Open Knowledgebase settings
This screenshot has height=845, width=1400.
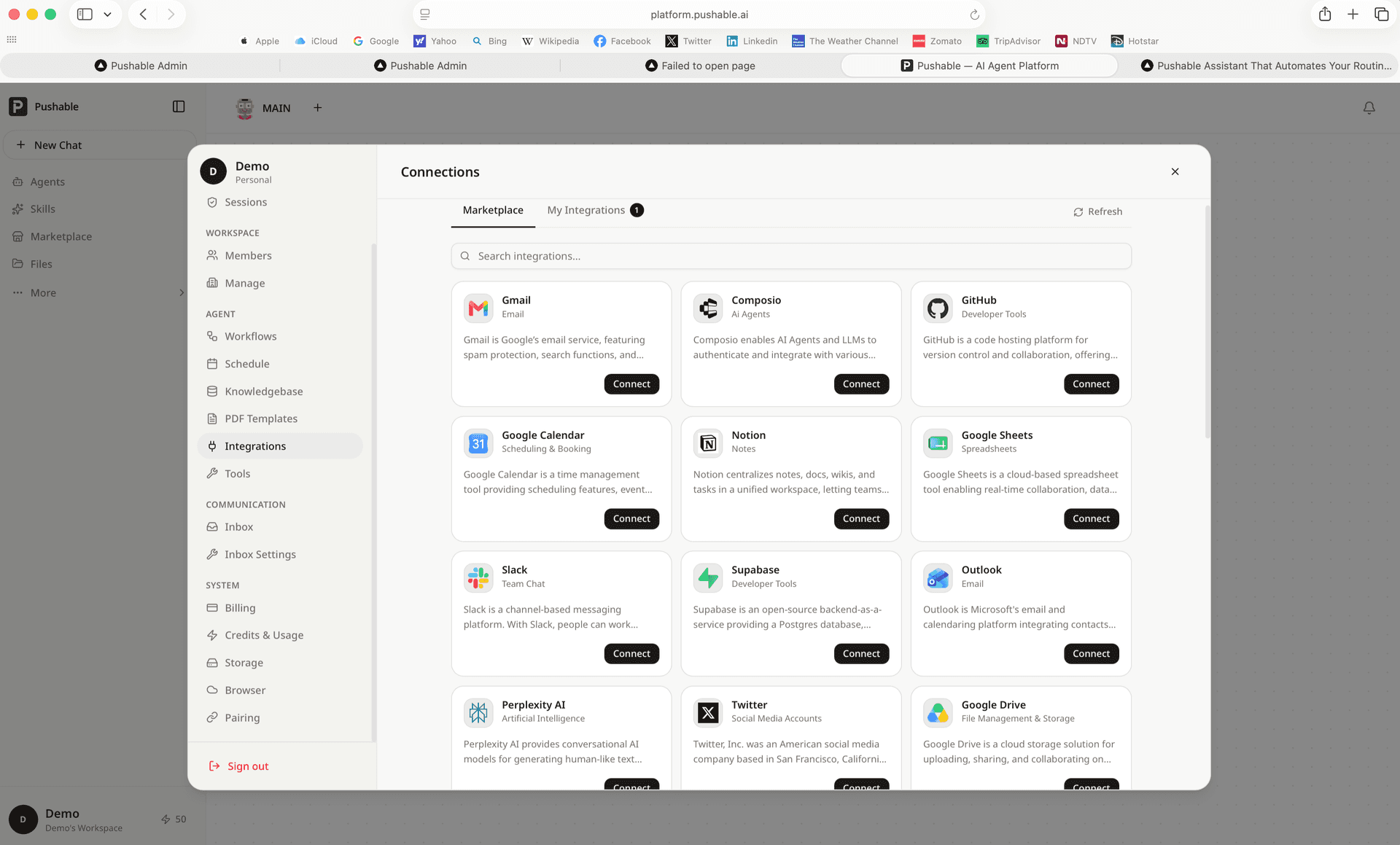click(280, 392)
